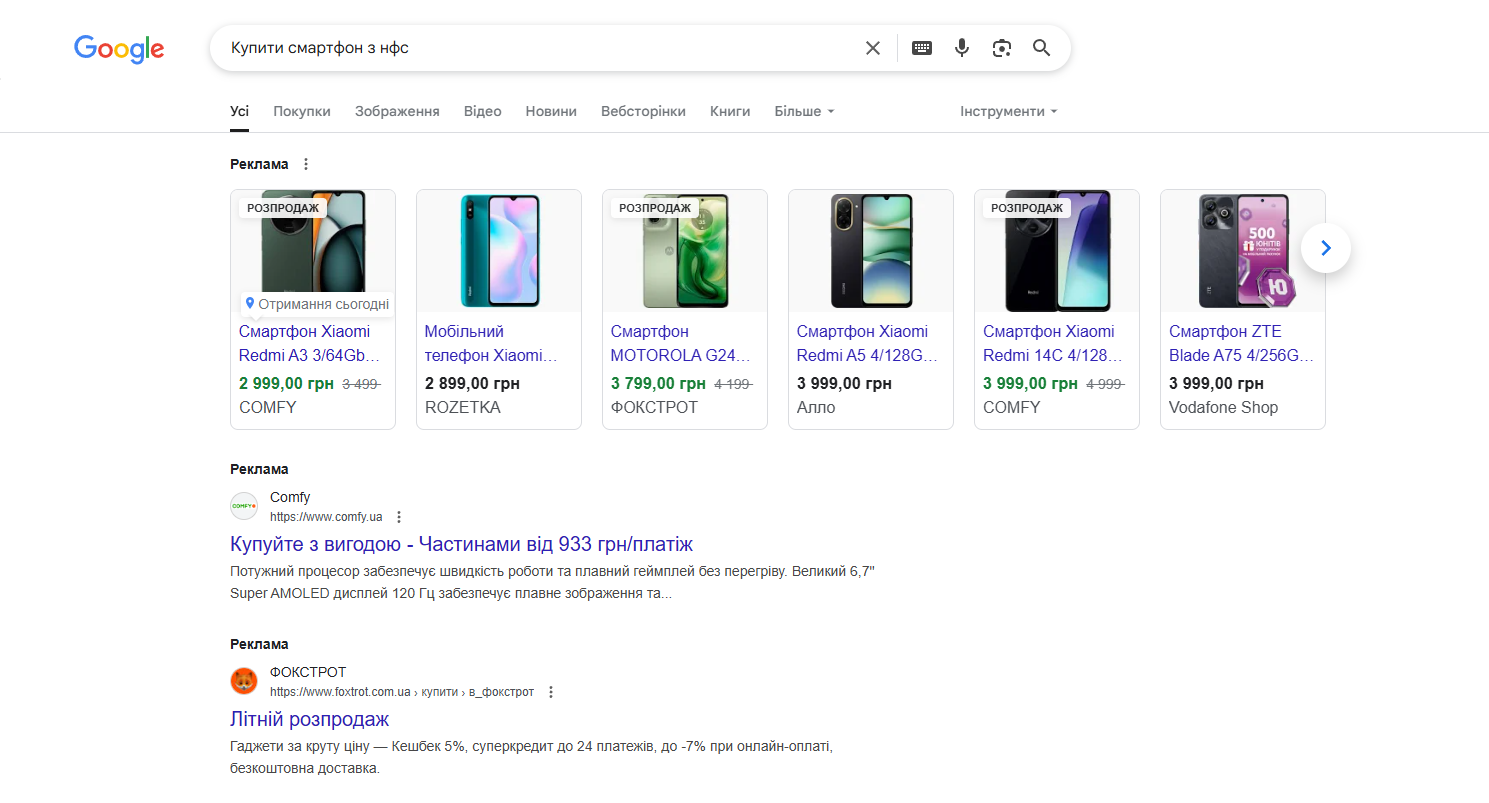Viewport: 1489px width, 803px height.
Task: Click the ФОКСТРОТ fox favicon
Action: pos(244,681)
